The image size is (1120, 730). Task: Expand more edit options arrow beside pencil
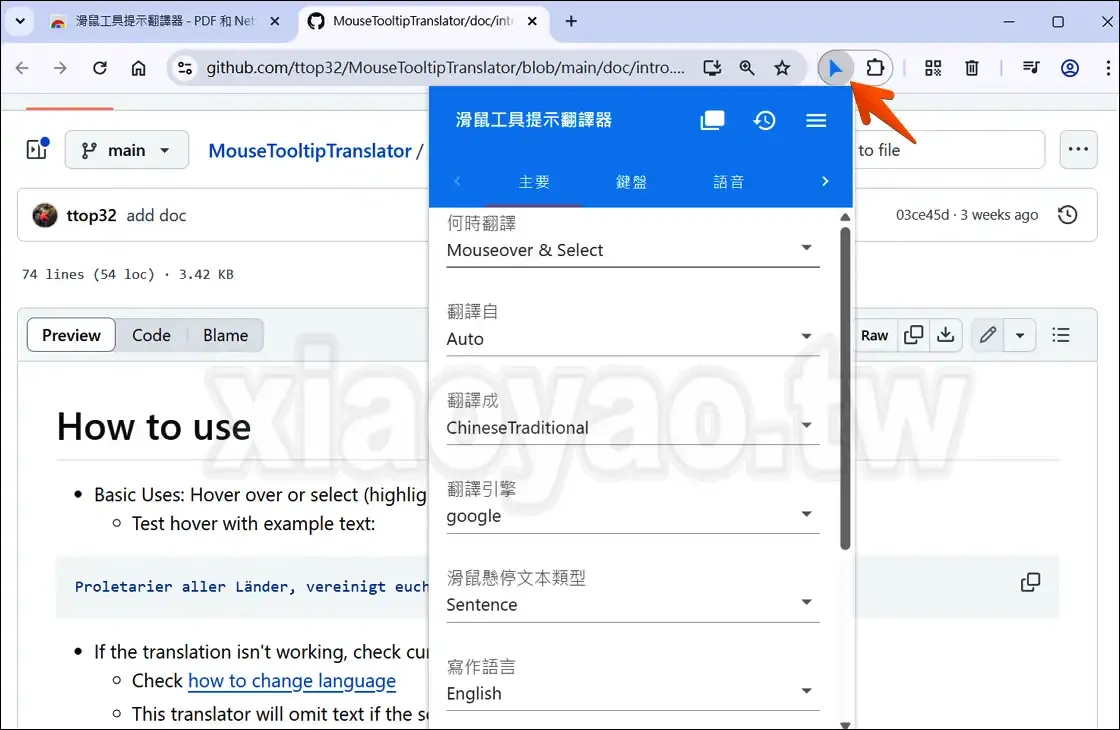[x=1020, y=335]
